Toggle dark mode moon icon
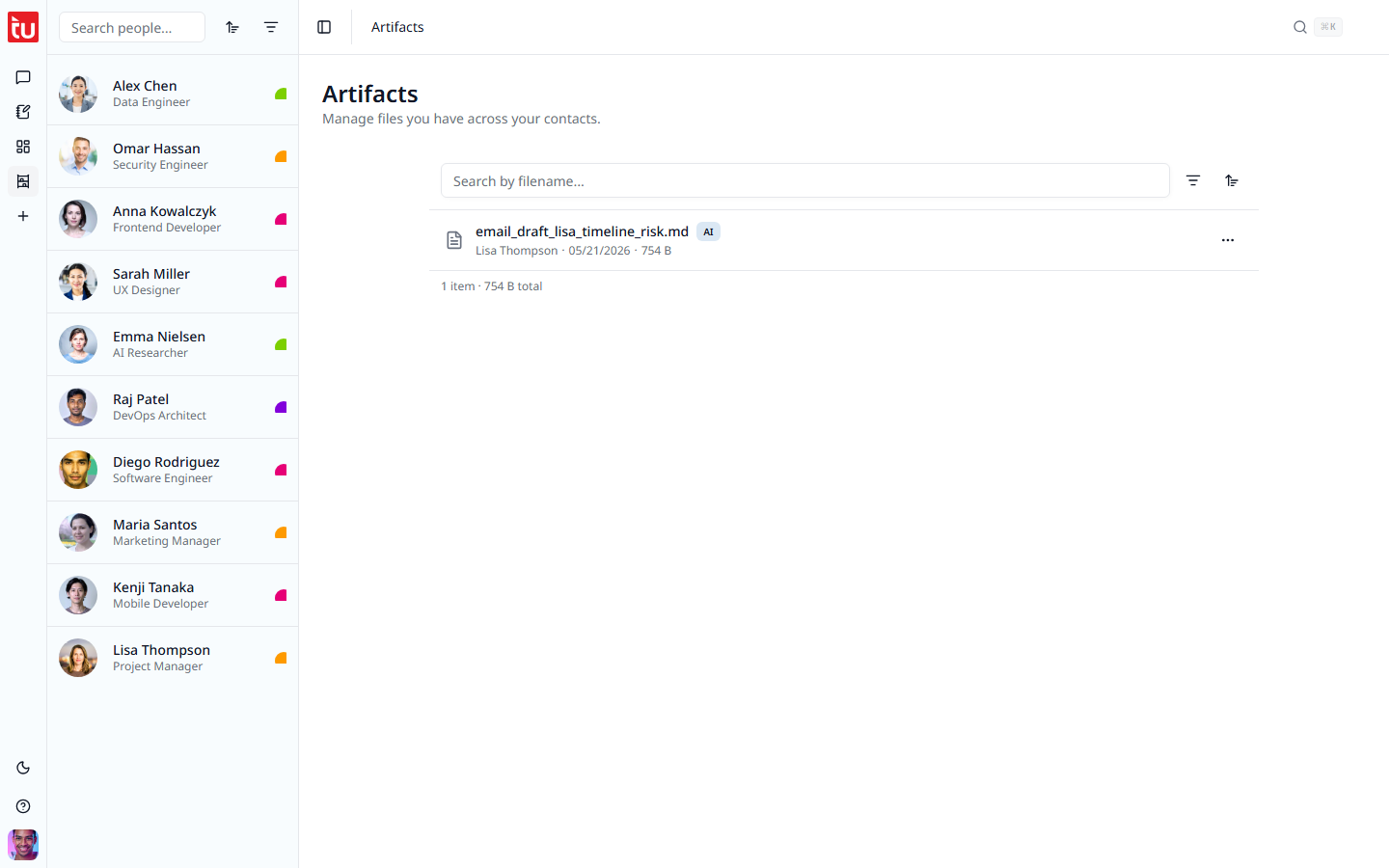The image size is (1389, 868). click(x=23, y=768)
